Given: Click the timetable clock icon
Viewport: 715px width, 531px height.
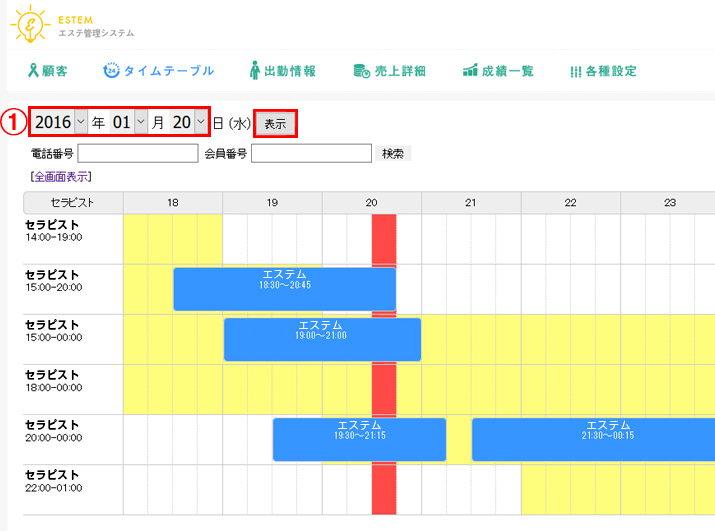Looking at the screenshot, I should (x=111, y=71).
